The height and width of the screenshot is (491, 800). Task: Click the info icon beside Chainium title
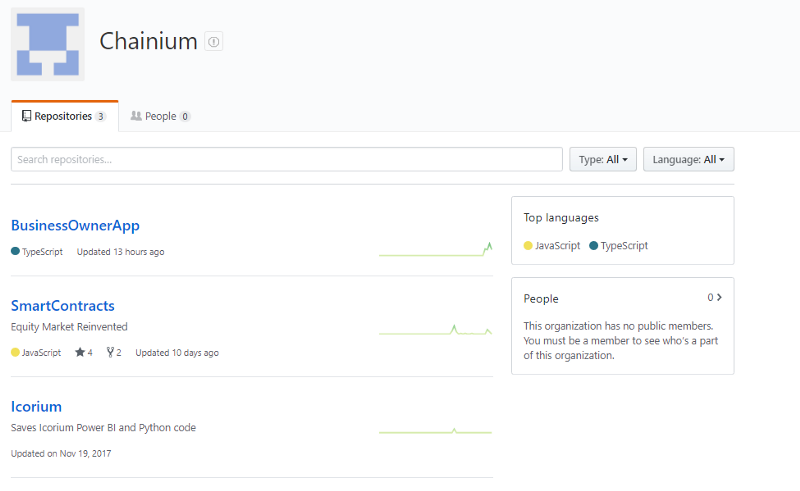pos(213,41)
